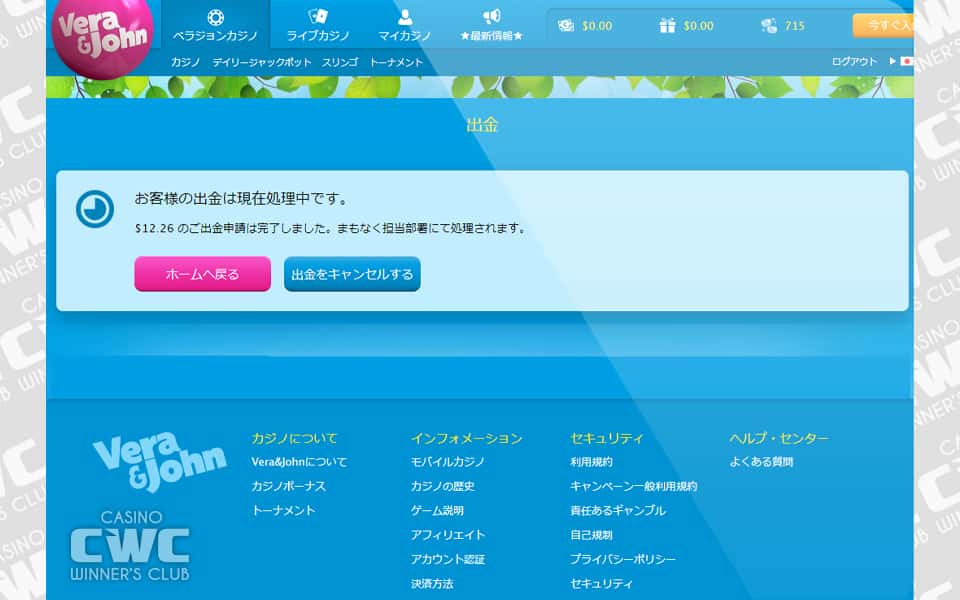The image size is (960, 600).
Task: Open the カジノボーナス footer link
Action: point(288,486)
